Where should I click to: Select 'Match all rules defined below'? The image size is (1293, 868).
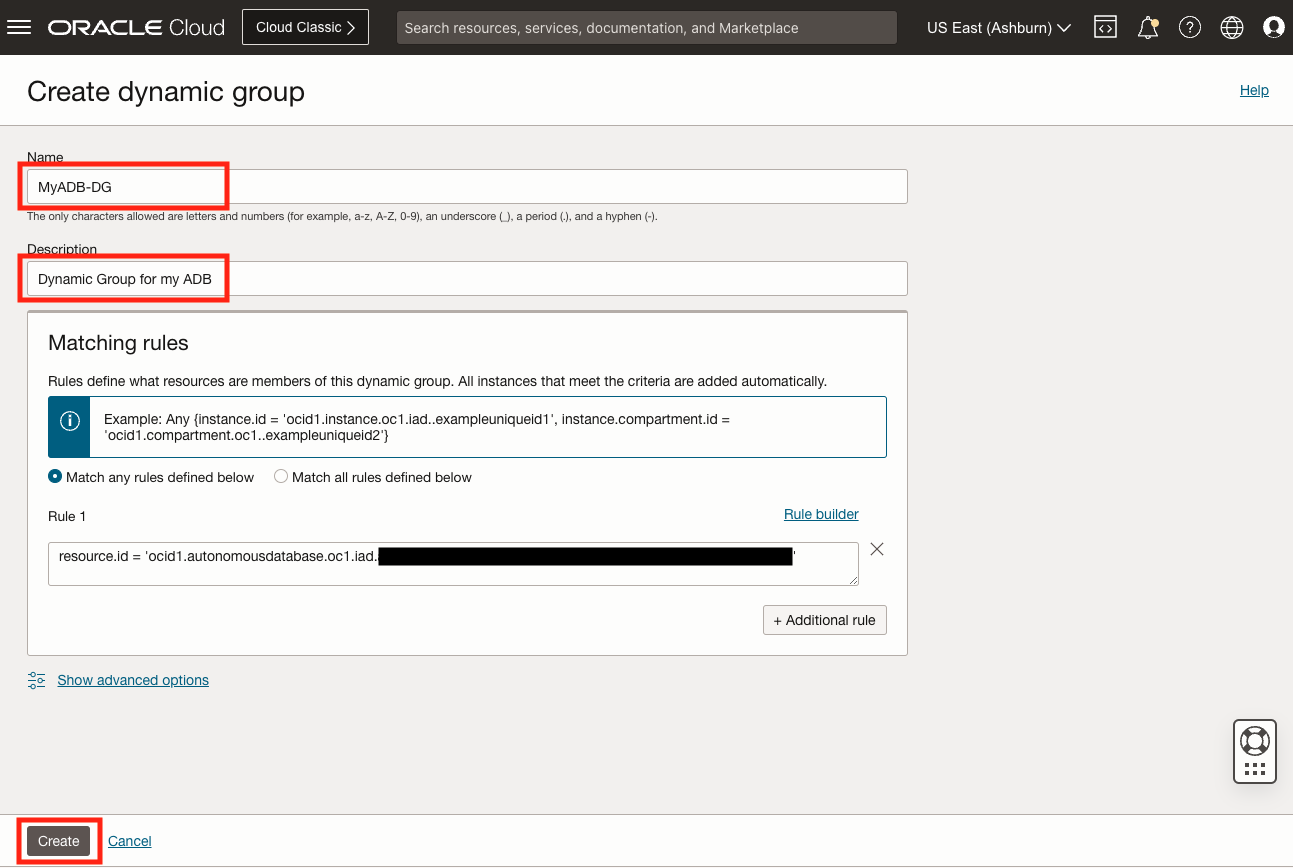coord(280,477)
